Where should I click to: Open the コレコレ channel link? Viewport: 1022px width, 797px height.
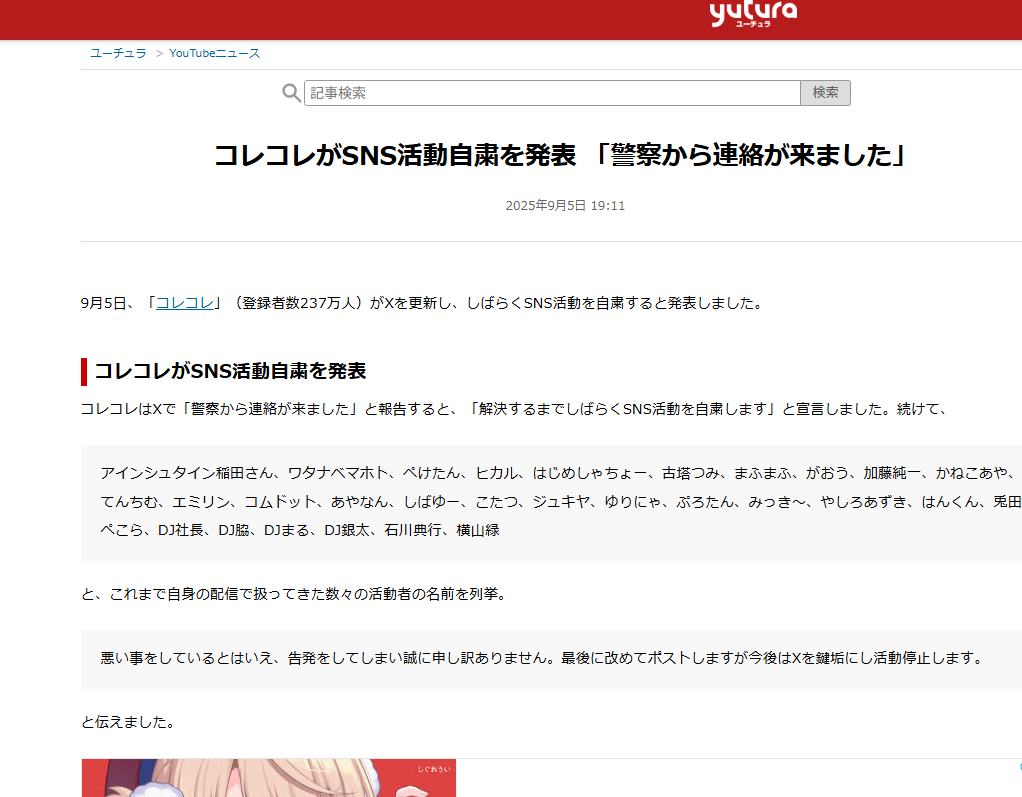184,303
